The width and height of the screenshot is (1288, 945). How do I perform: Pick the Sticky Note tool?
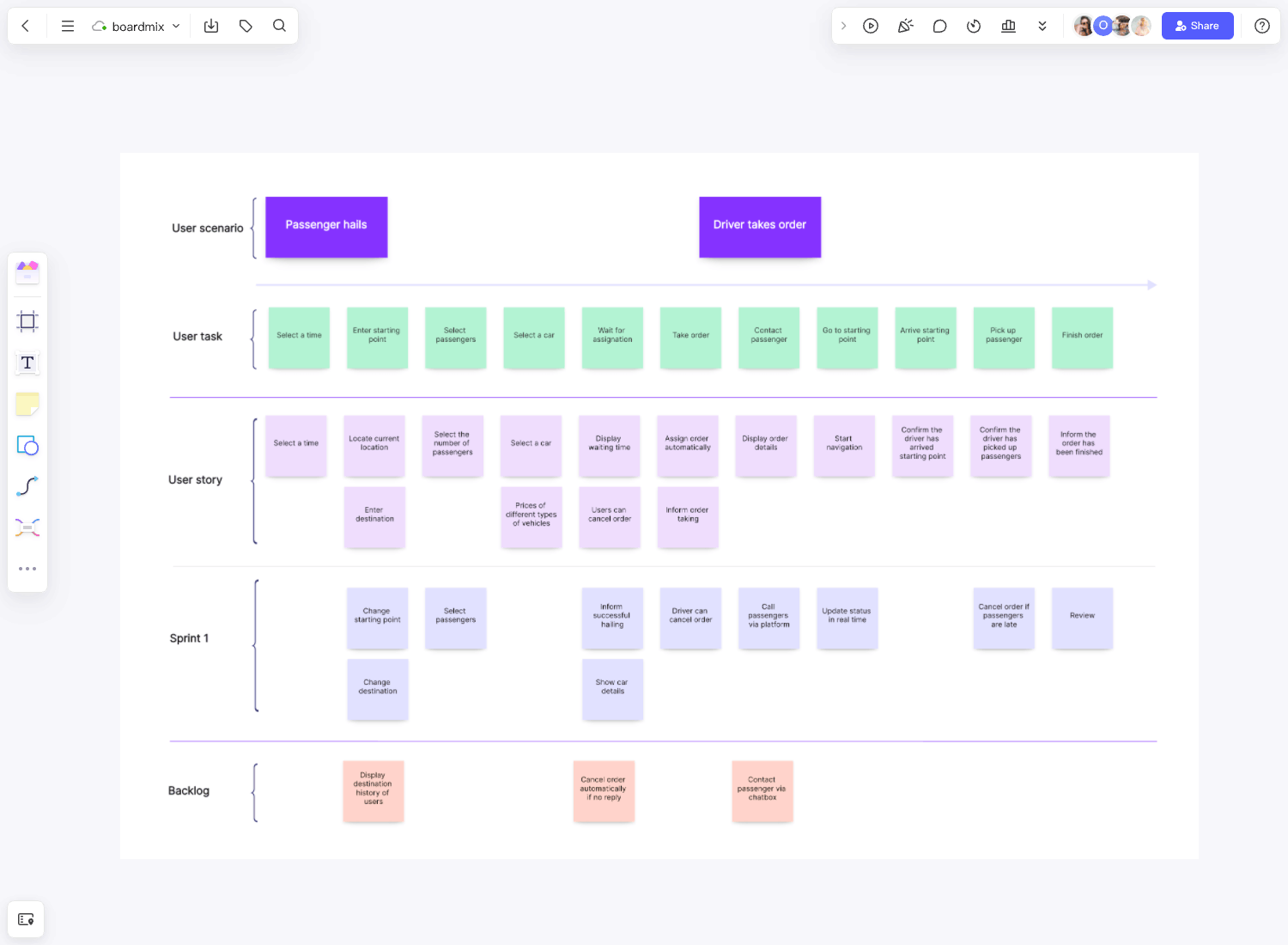pyautogui.click(x=27, y=404)
